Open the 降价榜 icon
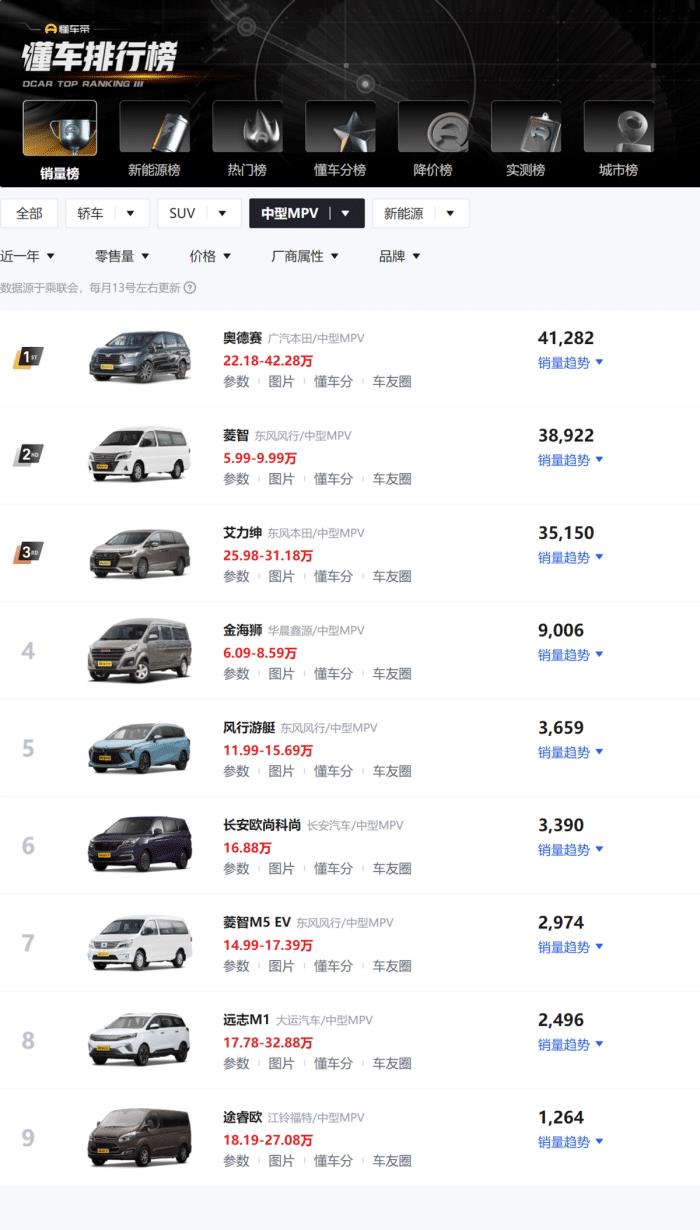 (x=433, y=127)
